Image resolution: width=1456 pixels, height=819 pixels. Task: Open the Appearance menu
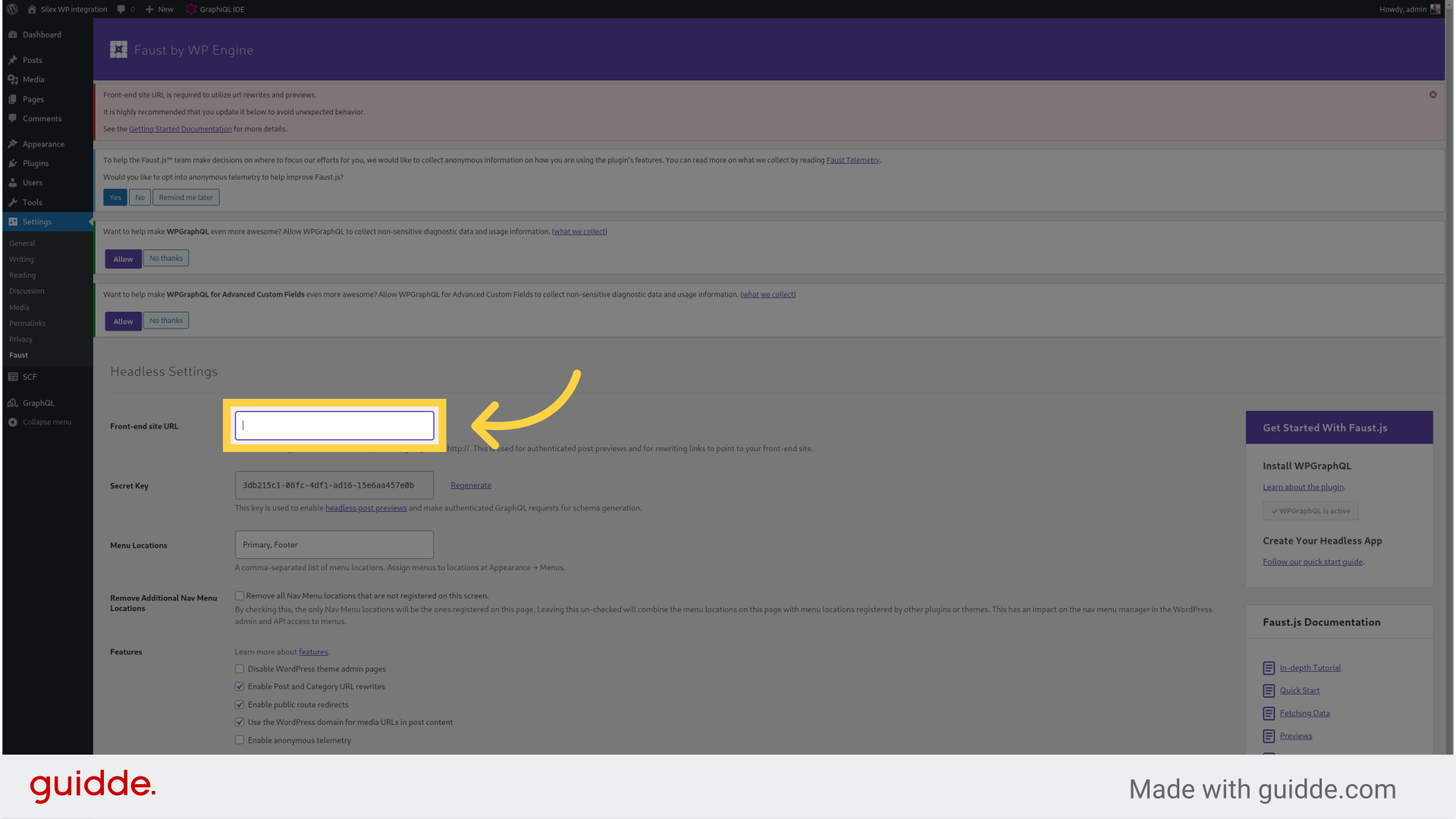click(43, 144)
